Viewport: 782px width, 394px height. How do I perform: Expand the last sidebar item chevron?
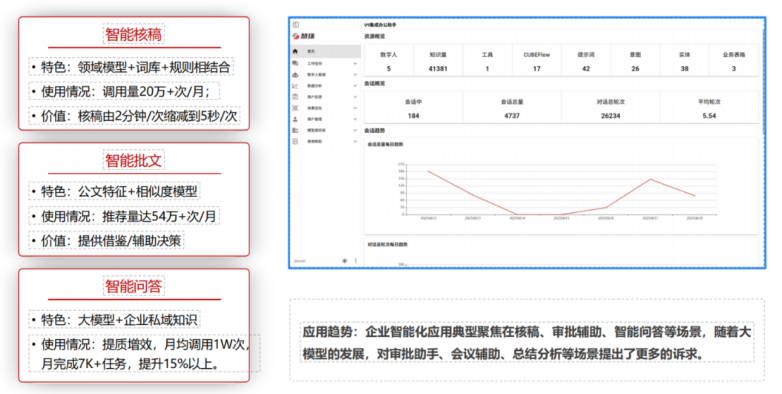point(355,142)
